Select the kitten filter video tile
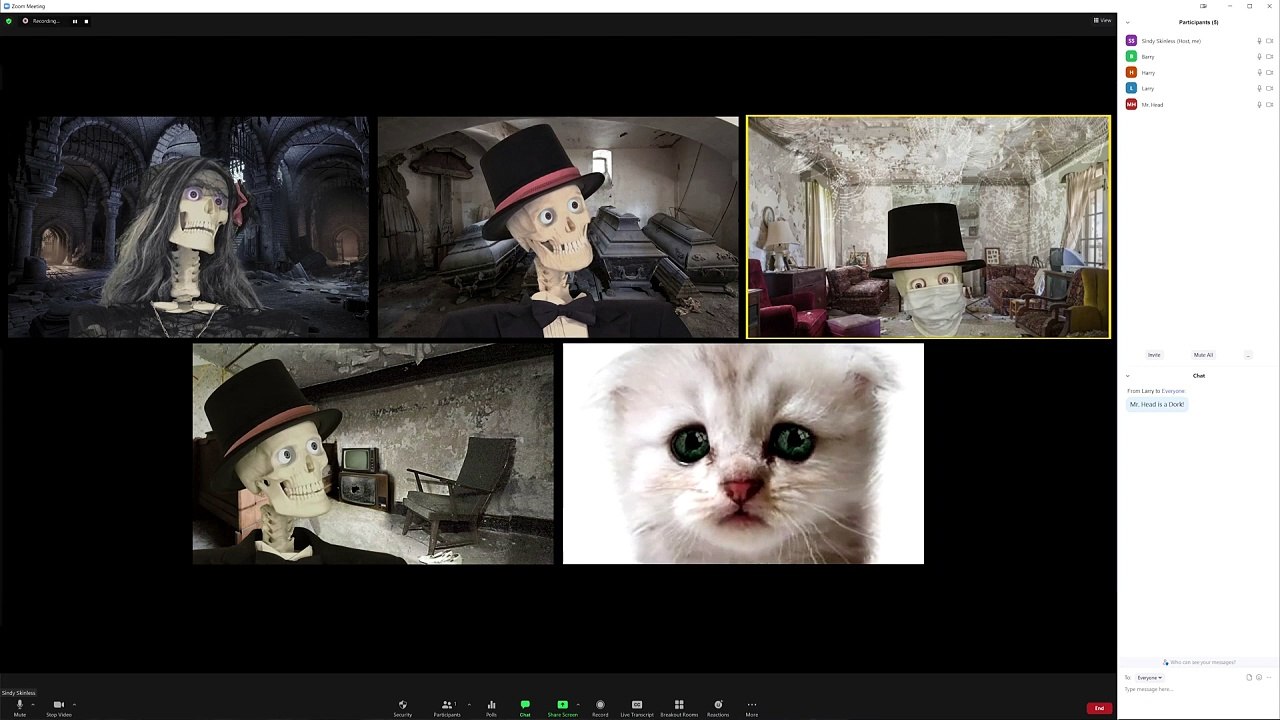 743,454
